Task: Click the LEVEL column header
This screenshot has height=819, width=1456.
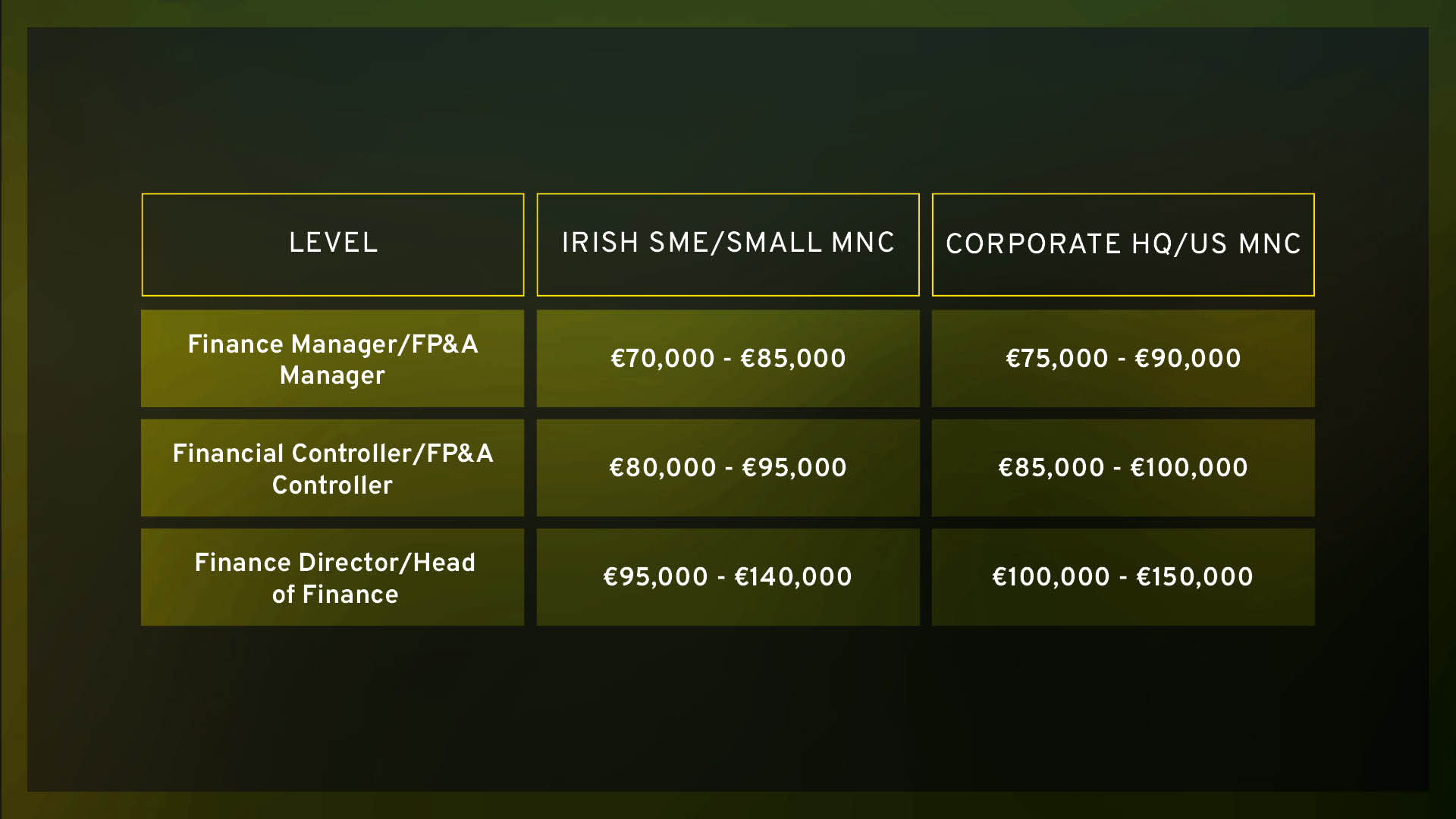Action: tap(332, 244)
